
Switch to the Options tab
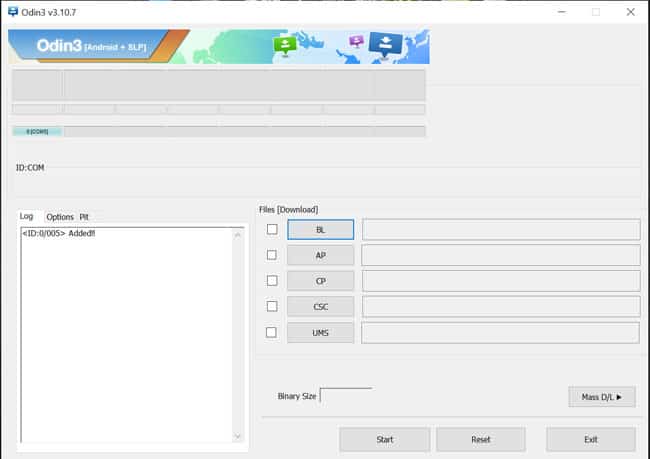pyautogui.click(x=60, y=217)
